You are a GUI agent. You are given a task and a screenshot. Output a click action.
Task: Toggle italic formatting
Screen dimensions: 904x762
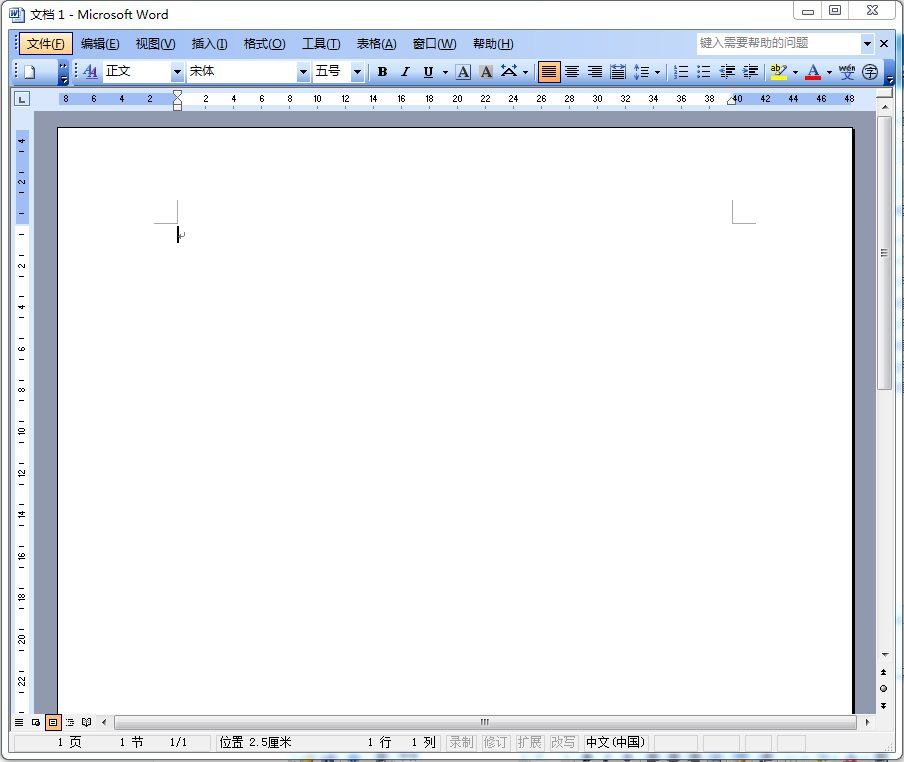click(405, 72)
